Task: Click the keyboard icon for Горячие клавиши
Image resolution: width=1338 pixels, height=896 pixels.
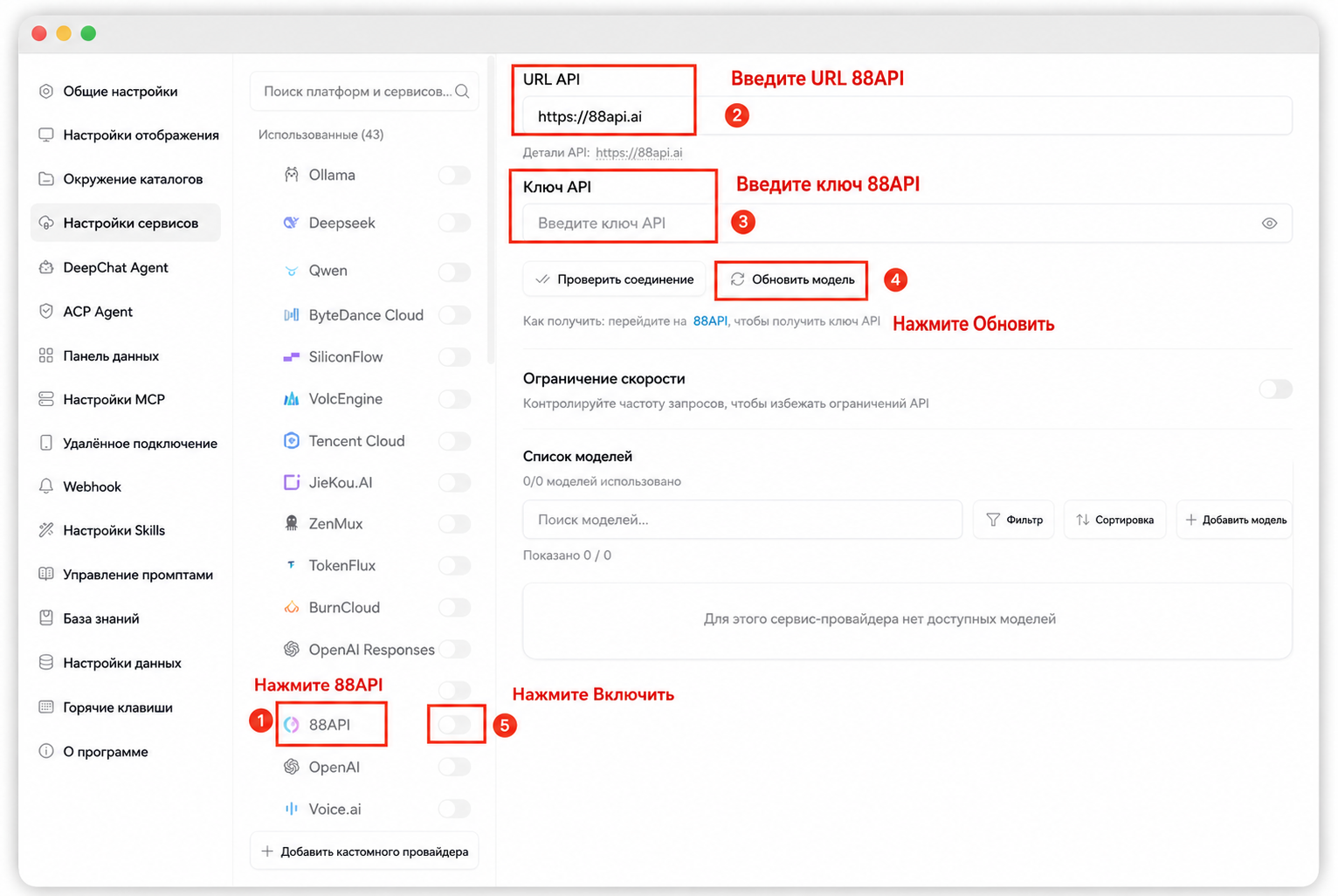Action: pyautogui.click(x=46, y=707)
